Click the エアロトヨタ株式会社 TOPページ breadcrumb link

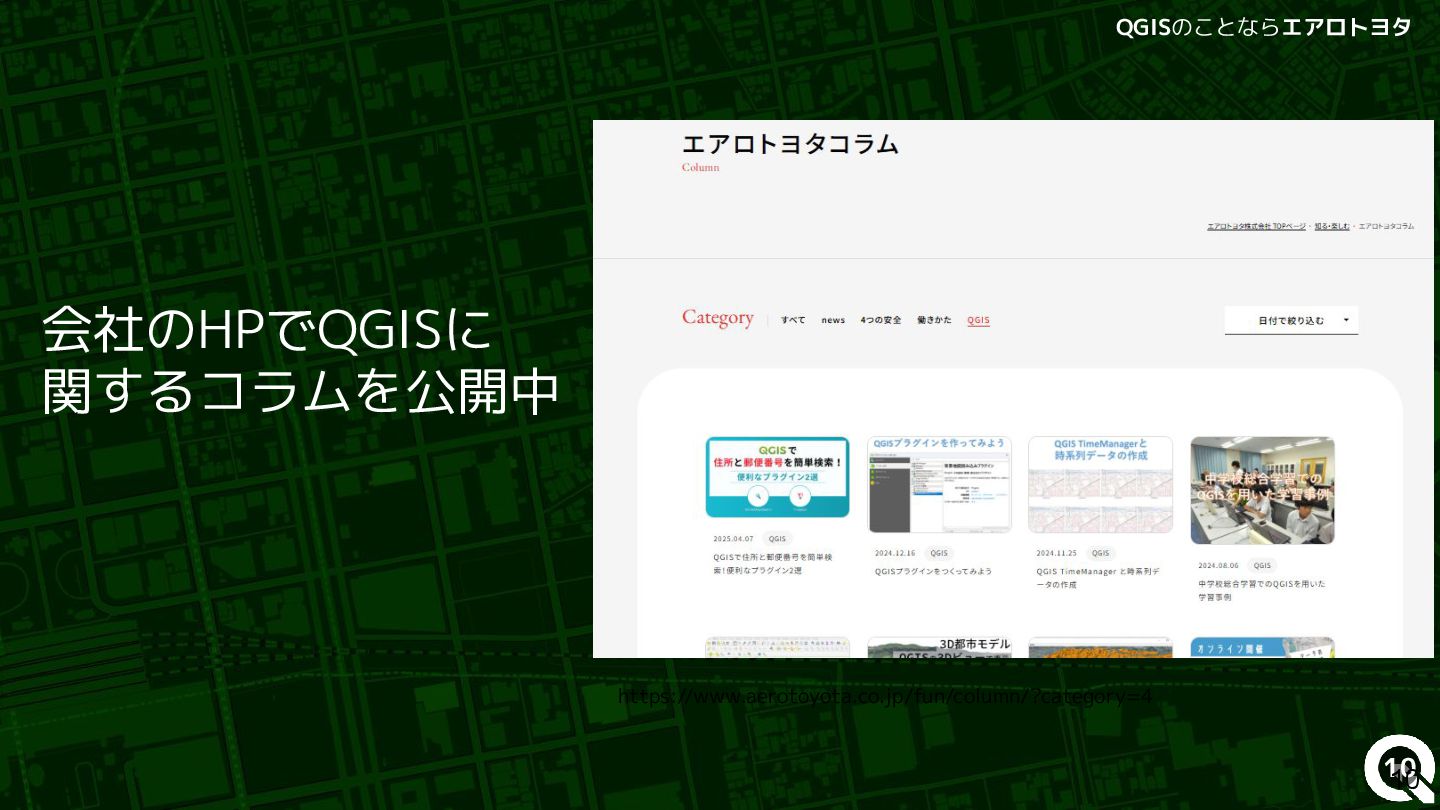tap(1256, 226)
